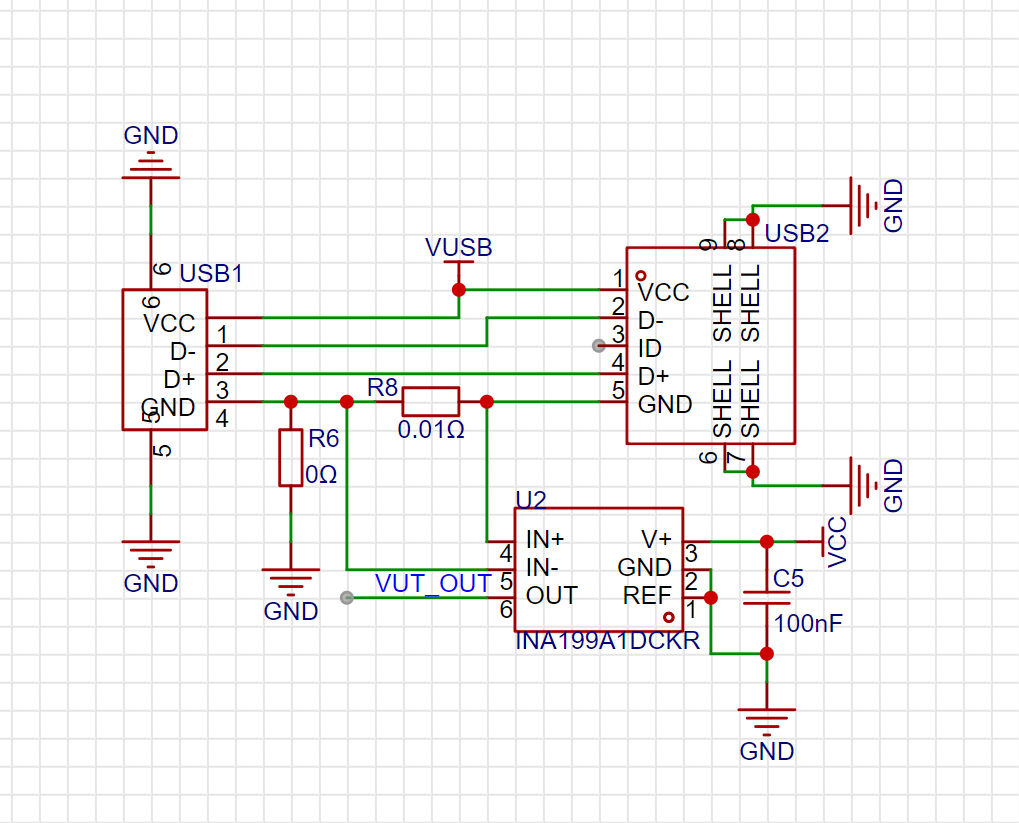Select the INA199A1DCKR part name text

(x=608, y=641)
